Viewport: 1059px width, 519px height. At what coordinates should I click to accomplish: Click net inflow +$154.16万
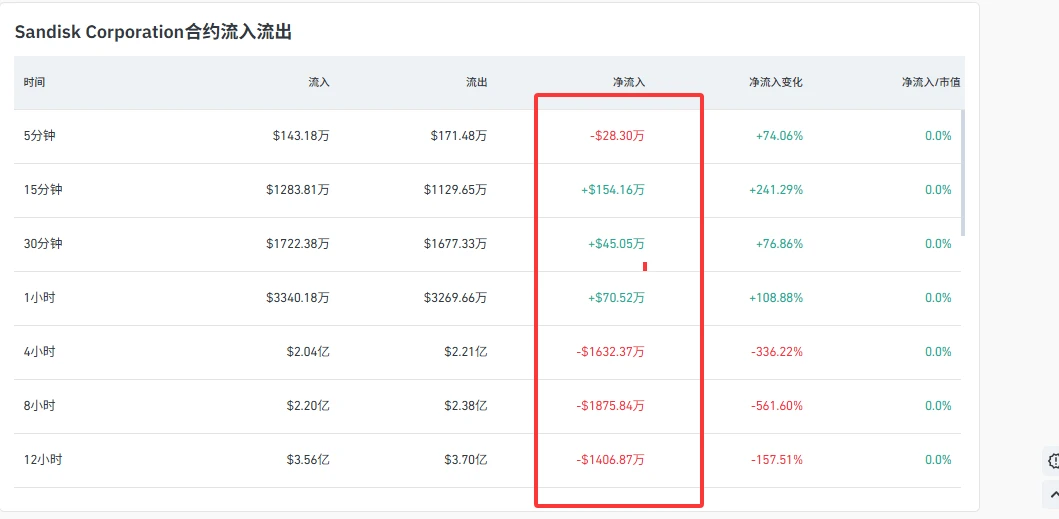click(613, 190)
